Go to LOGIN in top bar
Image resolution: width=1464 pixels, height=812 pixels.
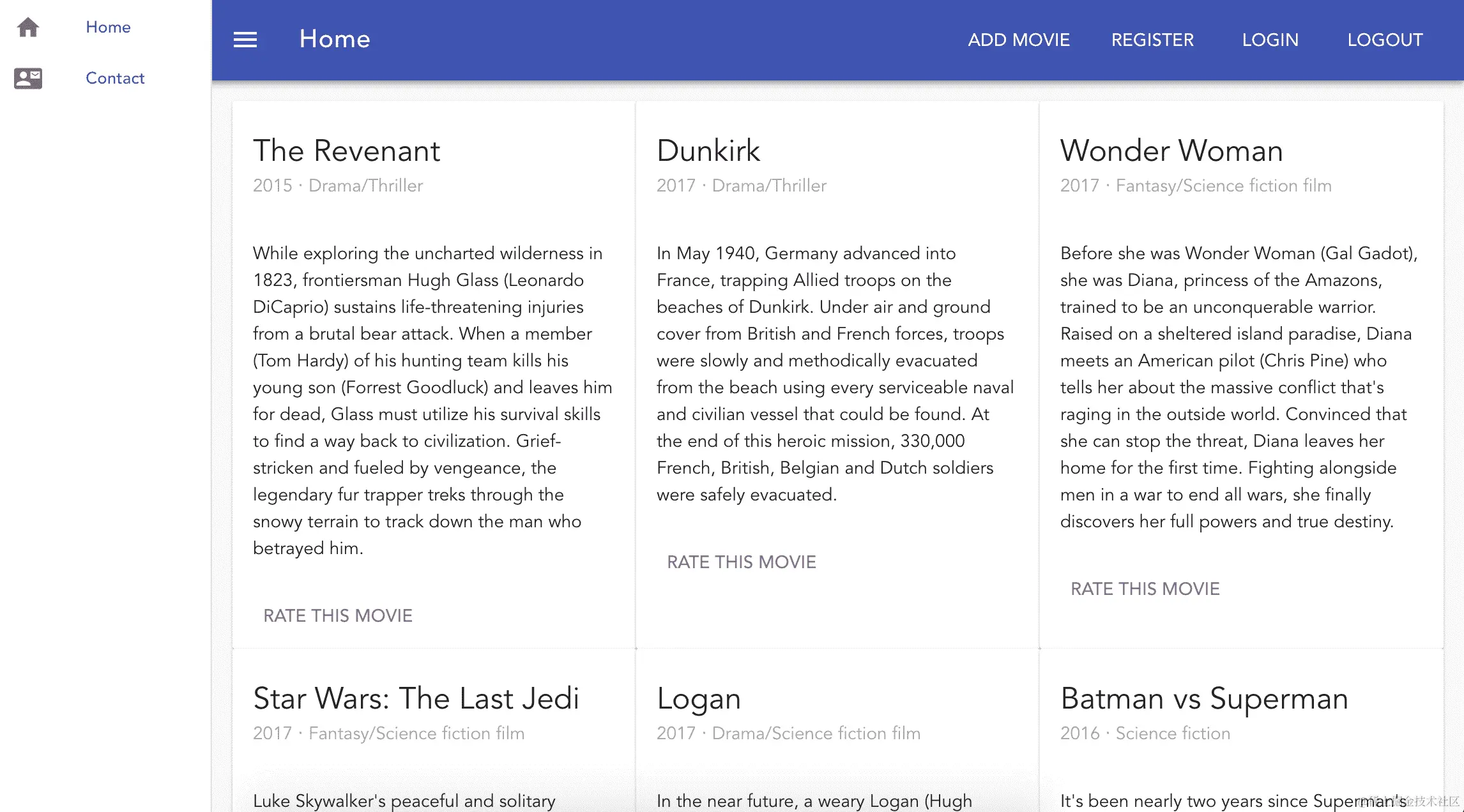(x=1270, y=40)
